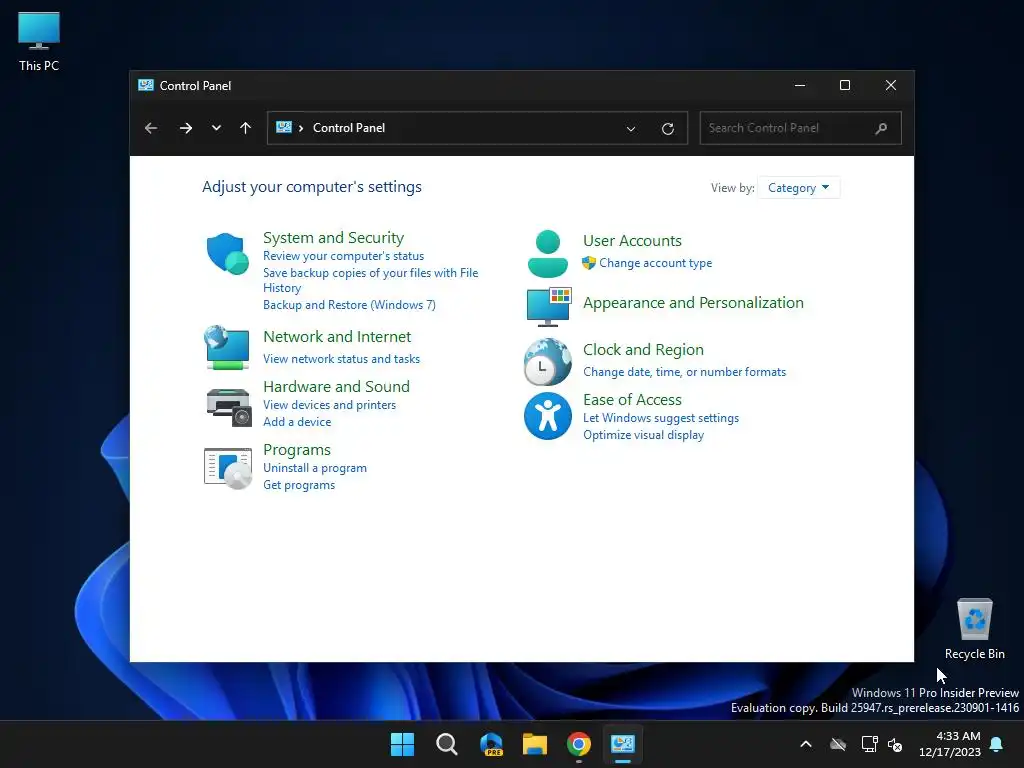Image resolution: width=1024 pixels, height=768 pixels.
Task: Click the OneDrive cloud tray icon
Action: click(x=838, y=744)
